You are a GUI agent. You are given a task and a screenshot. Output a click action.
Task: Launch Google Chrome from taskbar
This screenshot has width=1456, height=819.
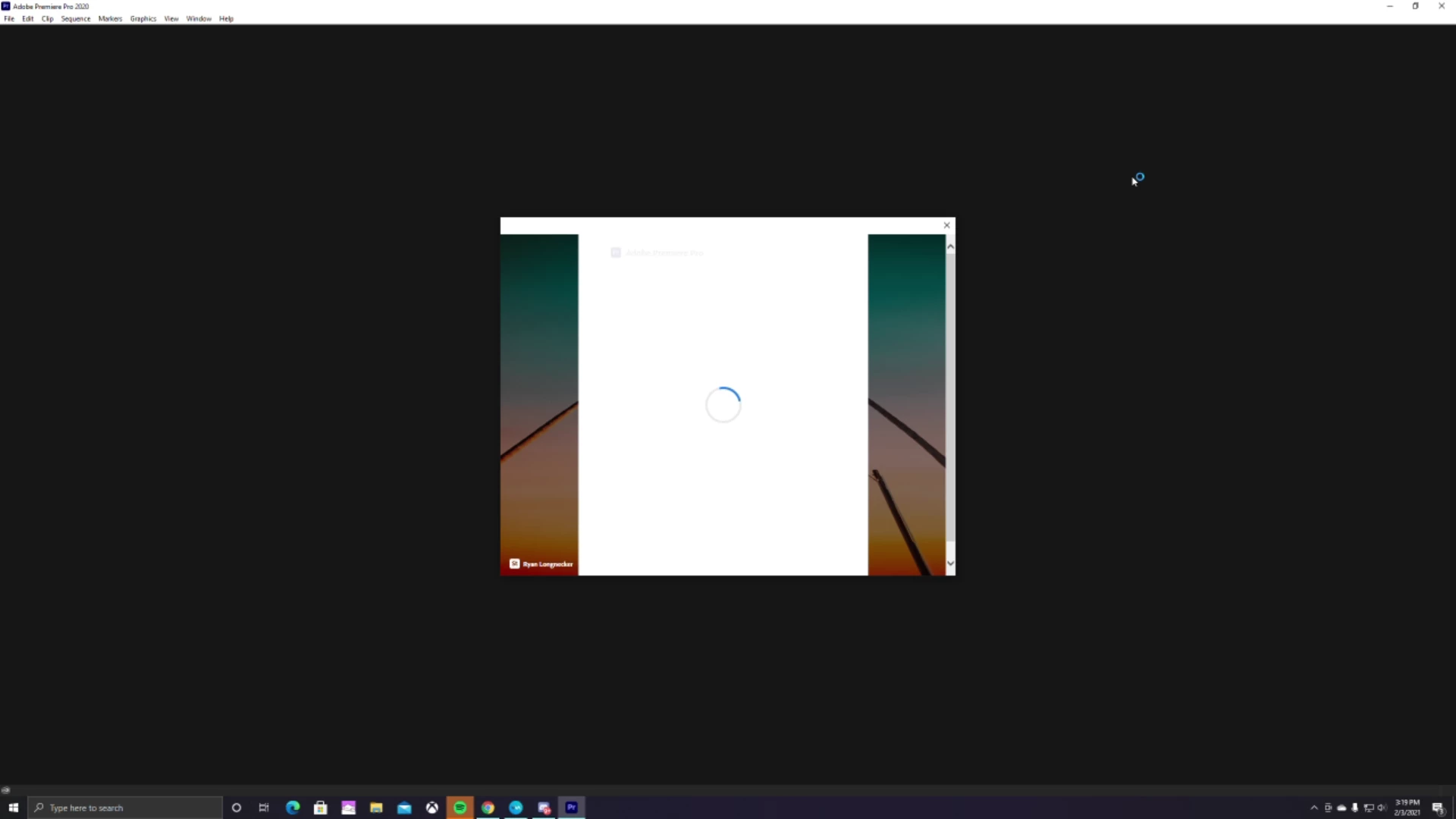(x=488, y=808)
